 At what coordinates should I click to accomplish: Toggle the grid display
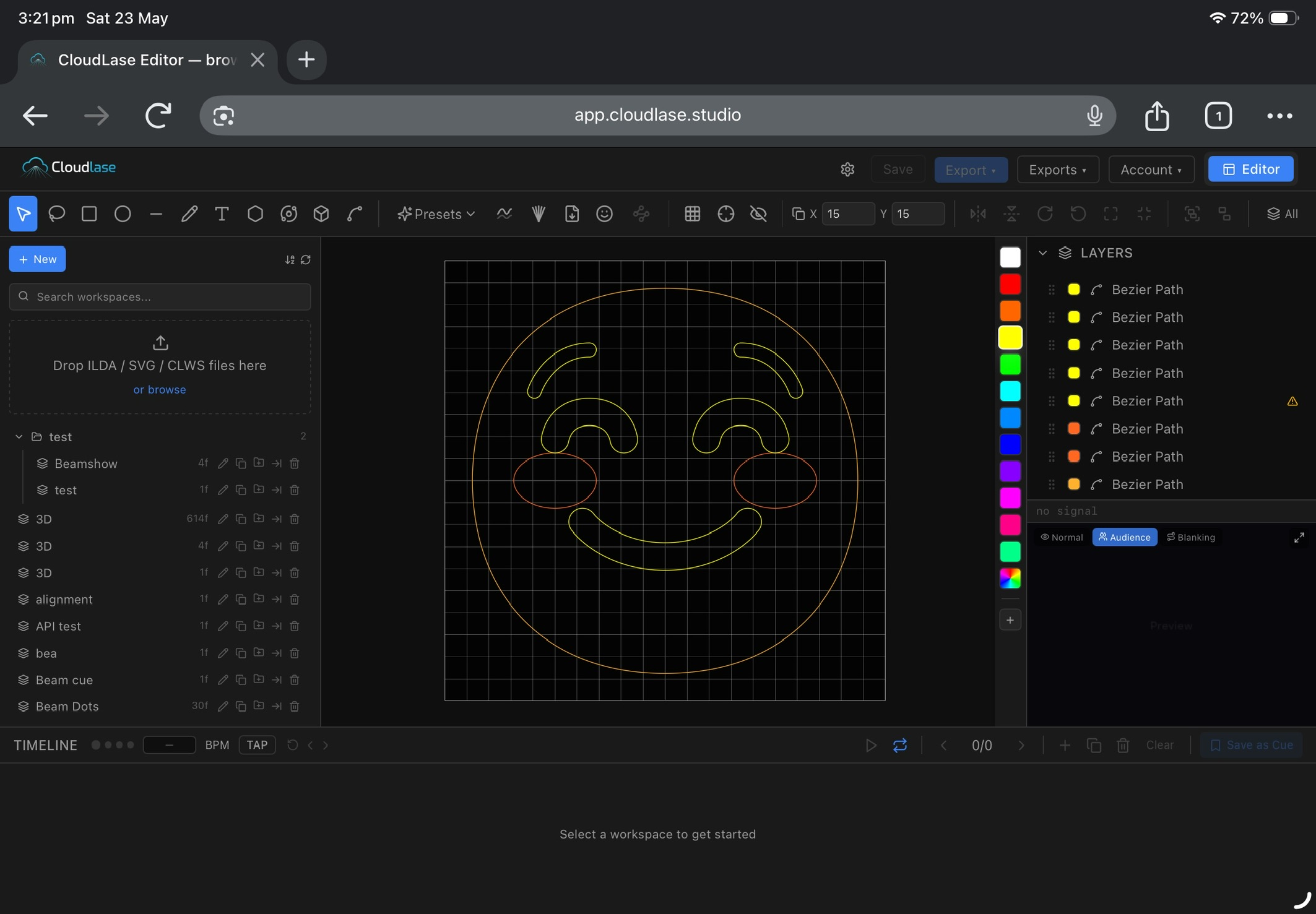tap(693, 214)
